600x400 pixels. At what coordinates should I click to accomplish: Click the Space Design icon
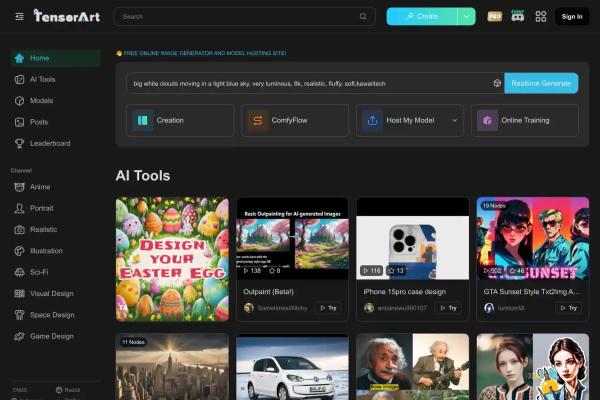click(19, 315)
